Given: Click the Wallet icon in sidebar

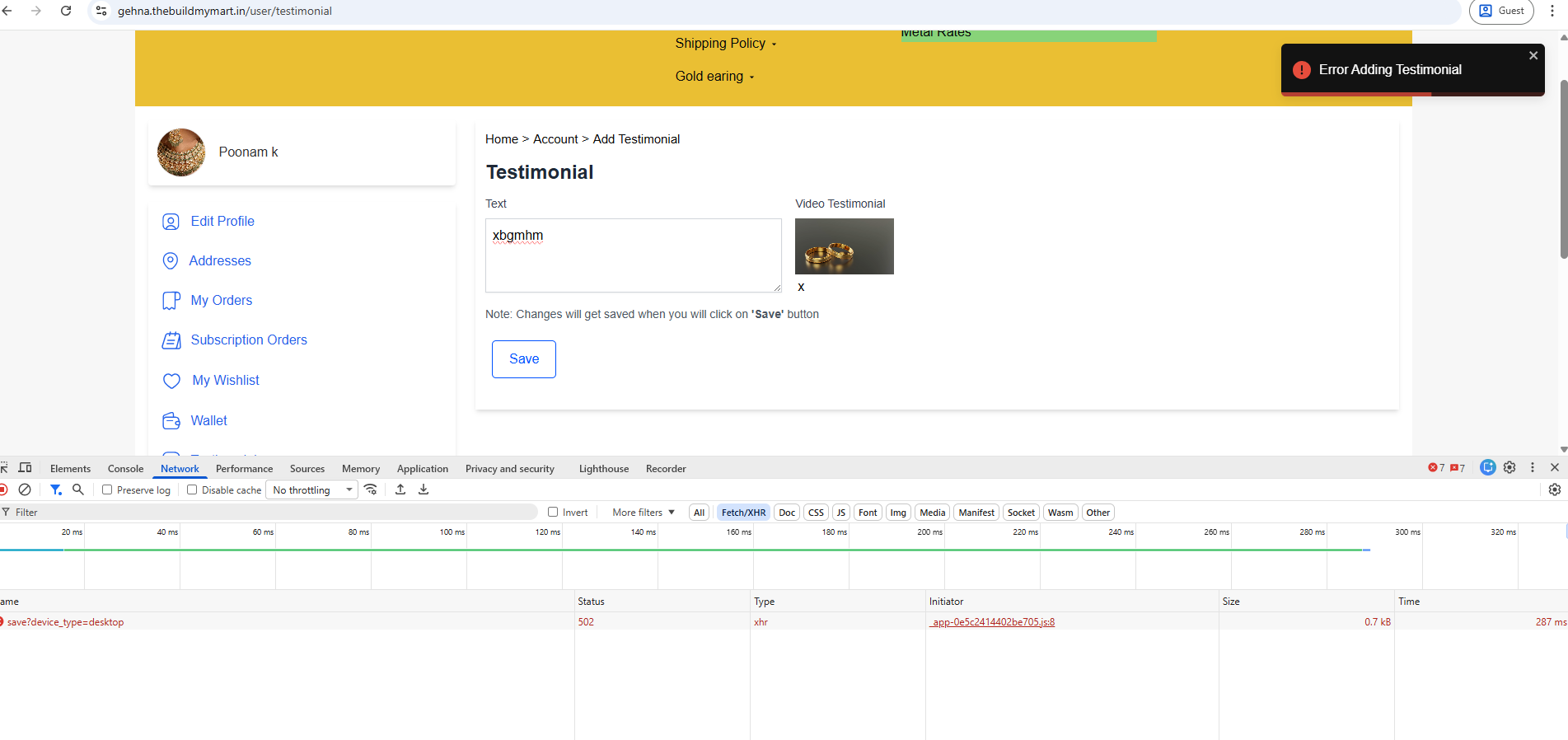Looking at the screenshot, I should [x=171, y=421].
